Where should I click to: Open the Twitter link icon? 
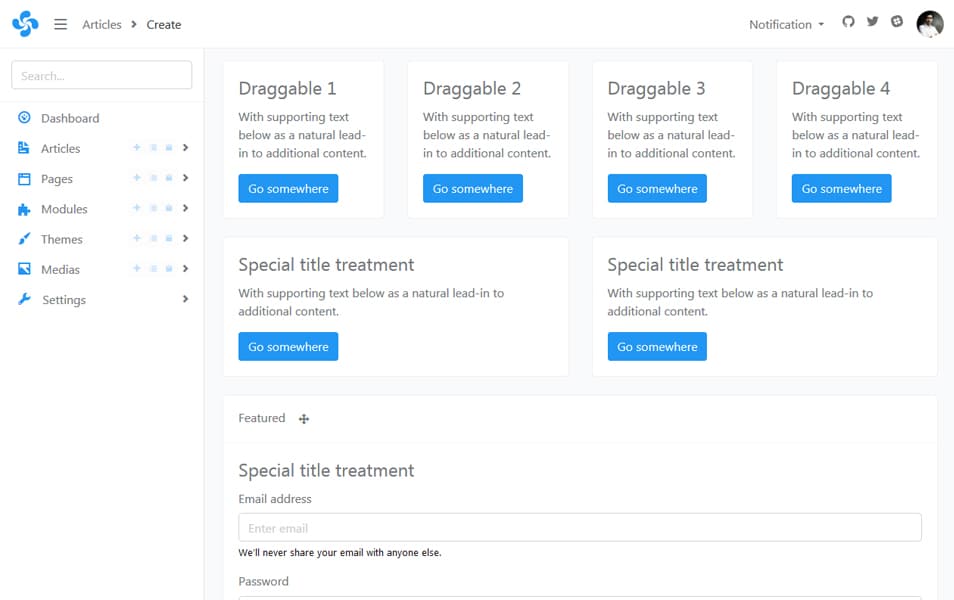872,22
